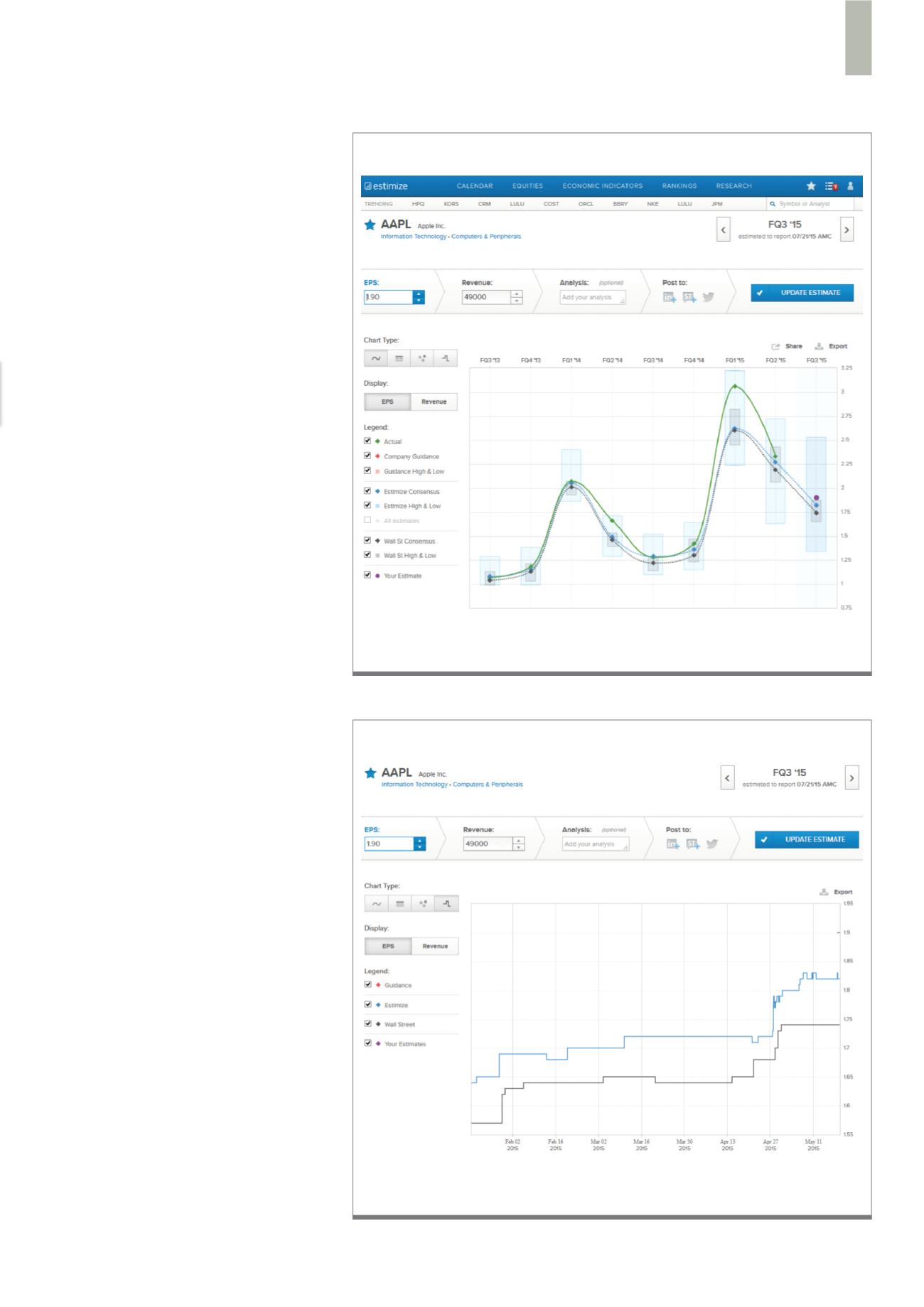924x1307 pixels.
Task: Post to Twitter in upper screenshot
Action: pos(709,297)
